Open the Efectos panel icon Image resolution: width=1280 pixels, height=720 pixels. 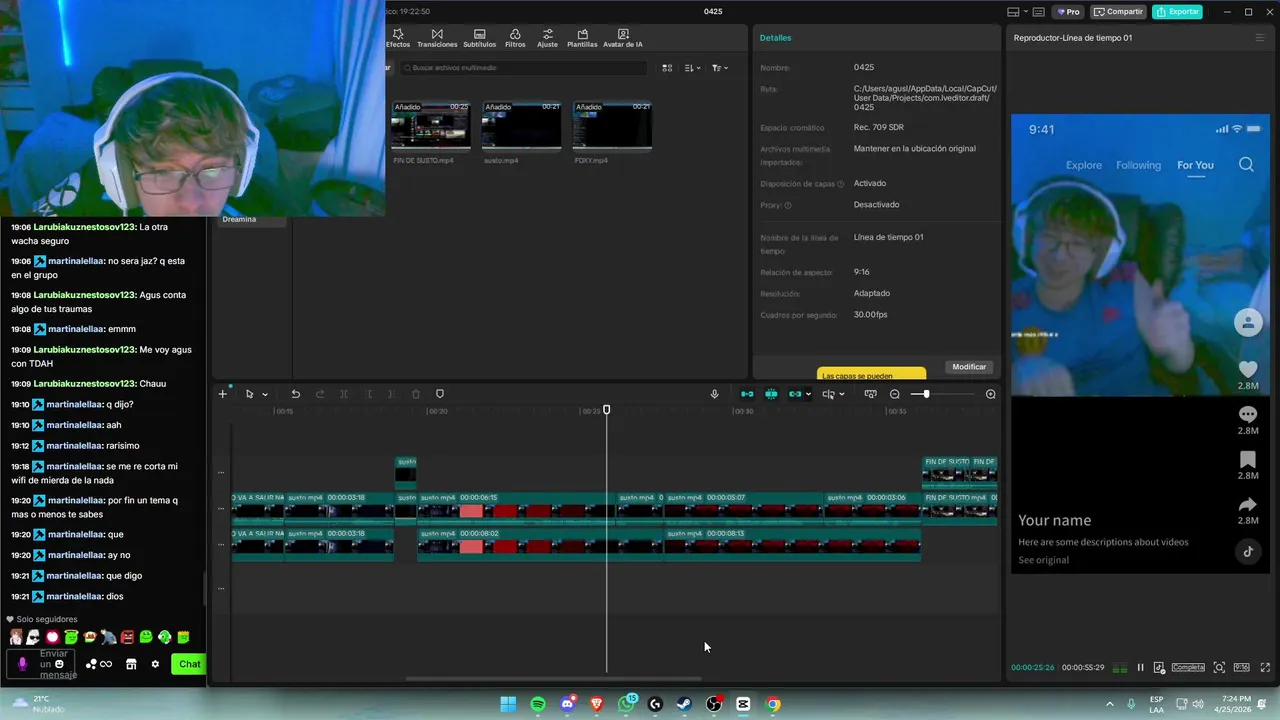tap(398, 38)
